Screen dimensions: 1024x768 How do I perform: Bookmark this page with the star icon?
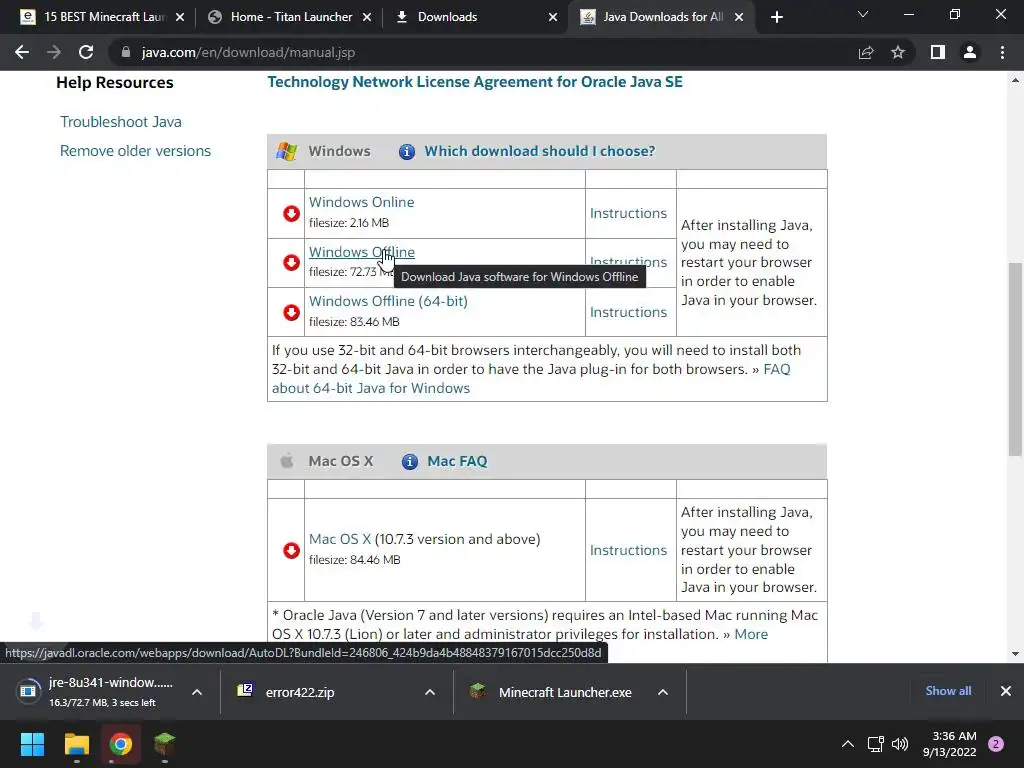pyautogui.click(x=898, y=52)
